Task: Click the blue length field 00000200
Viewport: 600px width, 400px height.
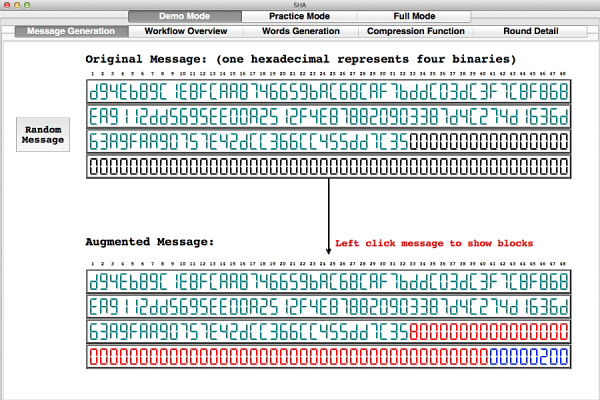Action: (x=529, y=354)
